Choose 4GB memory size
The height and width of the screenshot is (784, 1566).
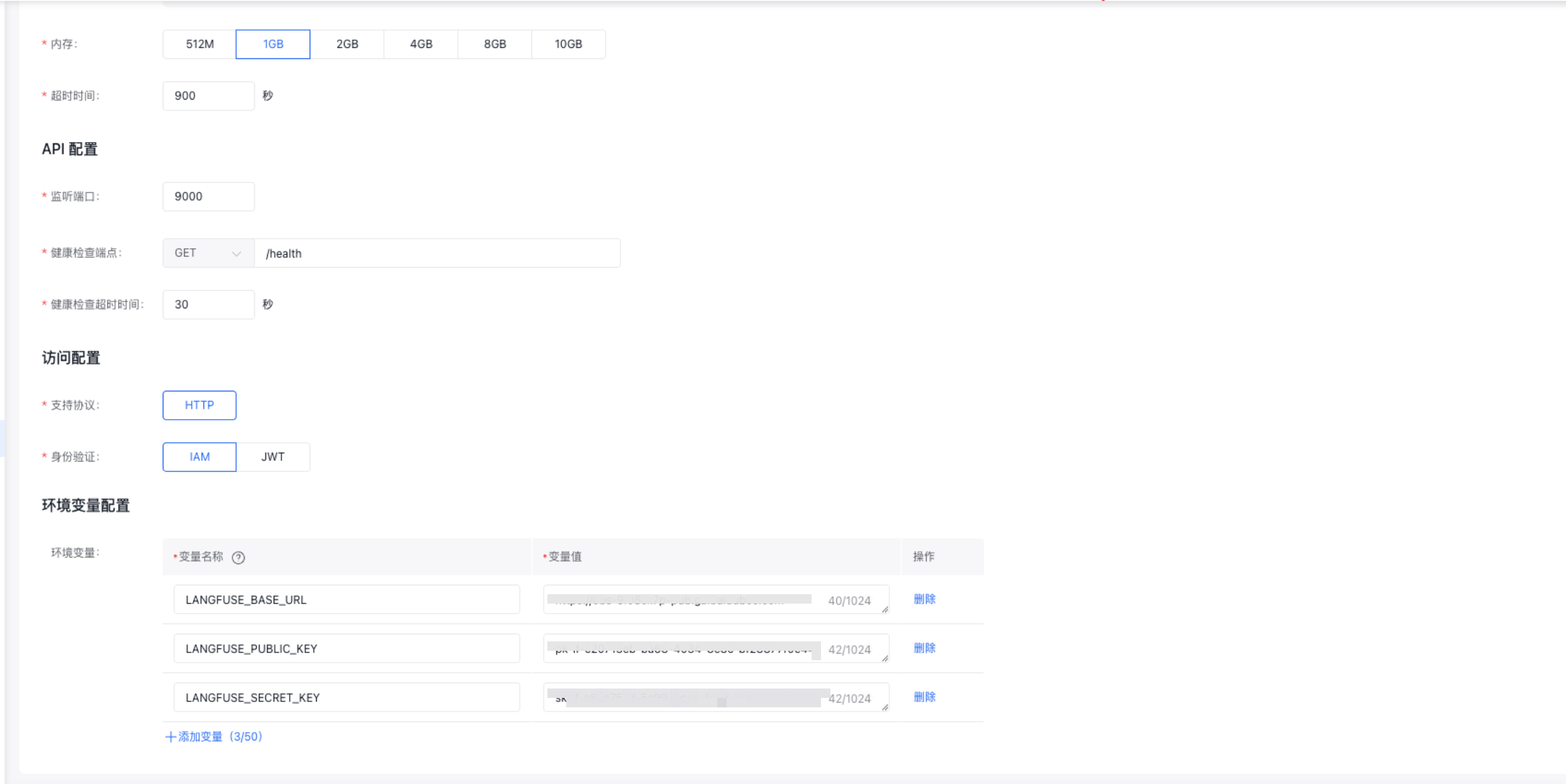421,44
